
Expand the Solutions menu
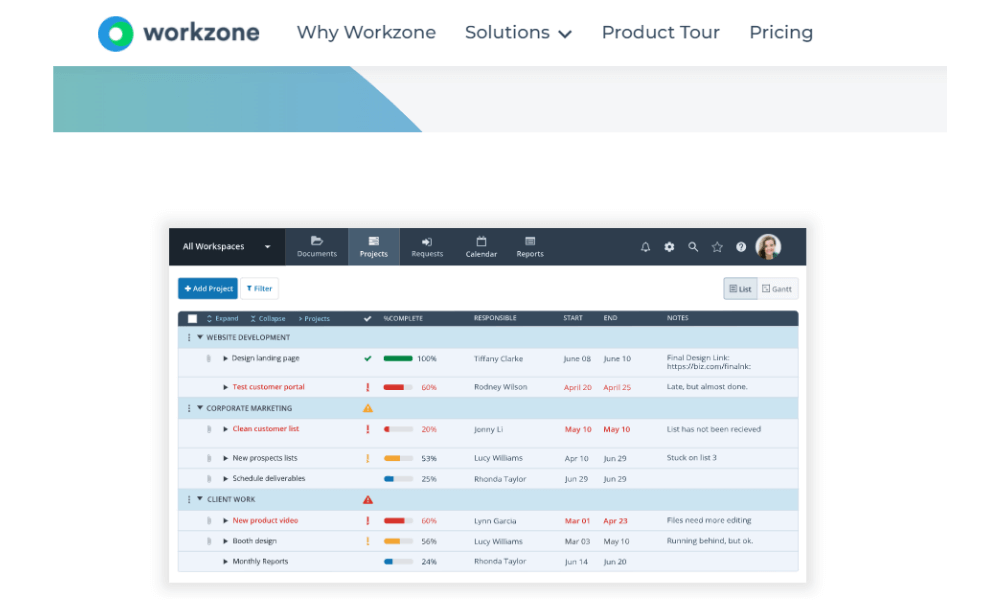[518, 33]
